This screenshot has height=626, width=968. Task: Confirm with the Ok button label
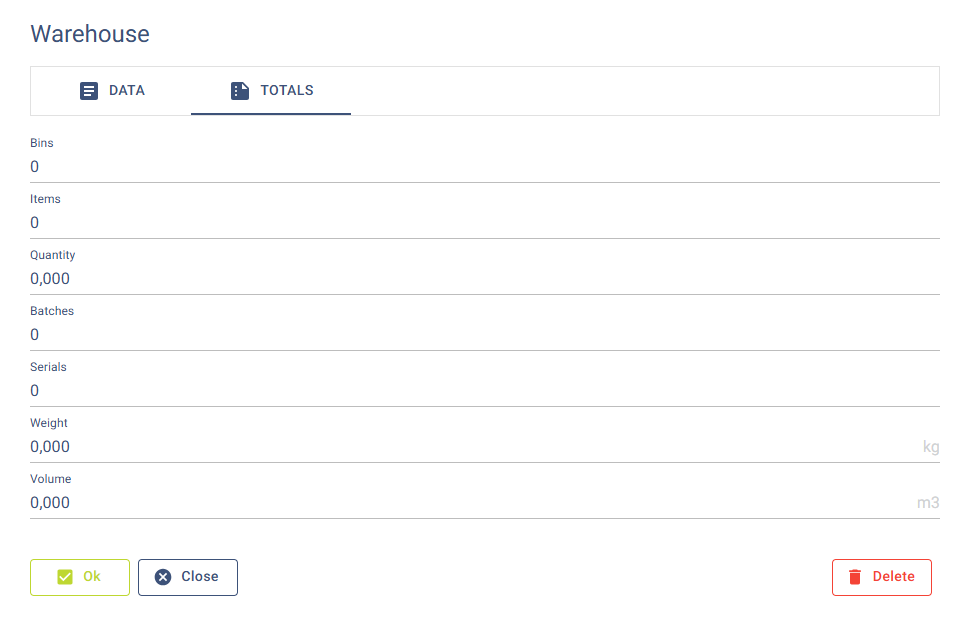(92, 577)
